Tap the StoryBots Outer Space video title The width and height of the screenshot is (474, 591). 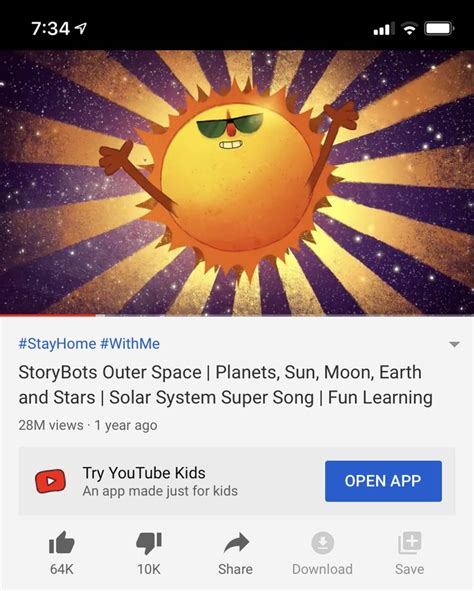tap(225, 385)
